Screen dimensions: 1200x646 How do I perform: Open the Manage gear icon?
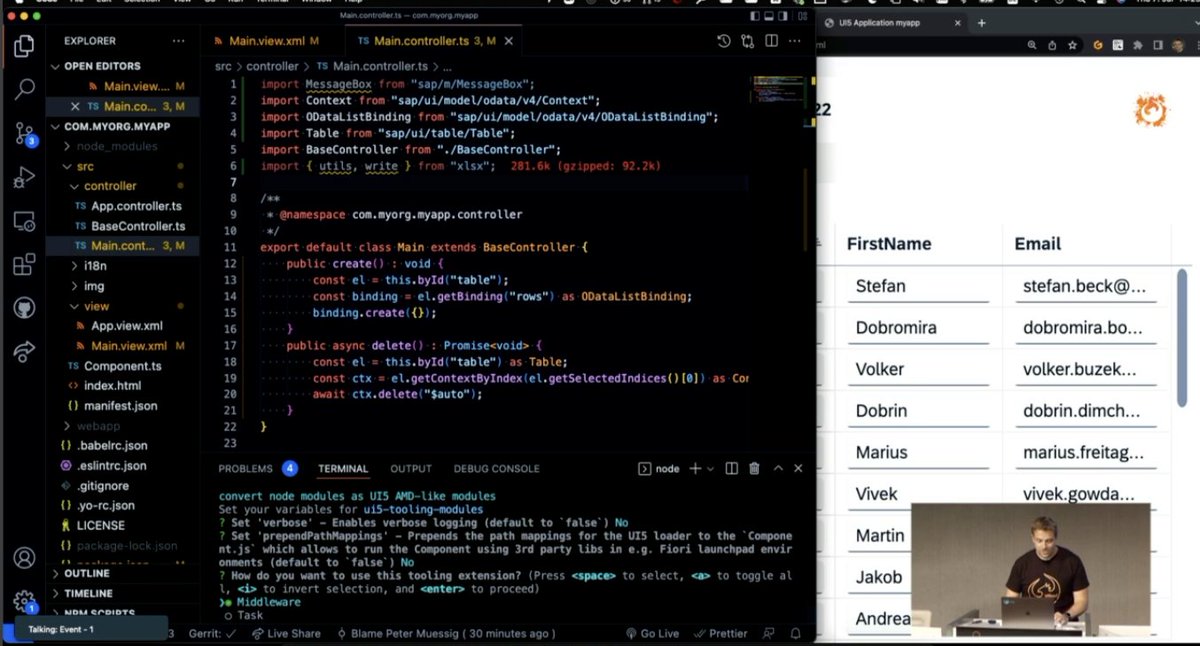coord(24,601)
